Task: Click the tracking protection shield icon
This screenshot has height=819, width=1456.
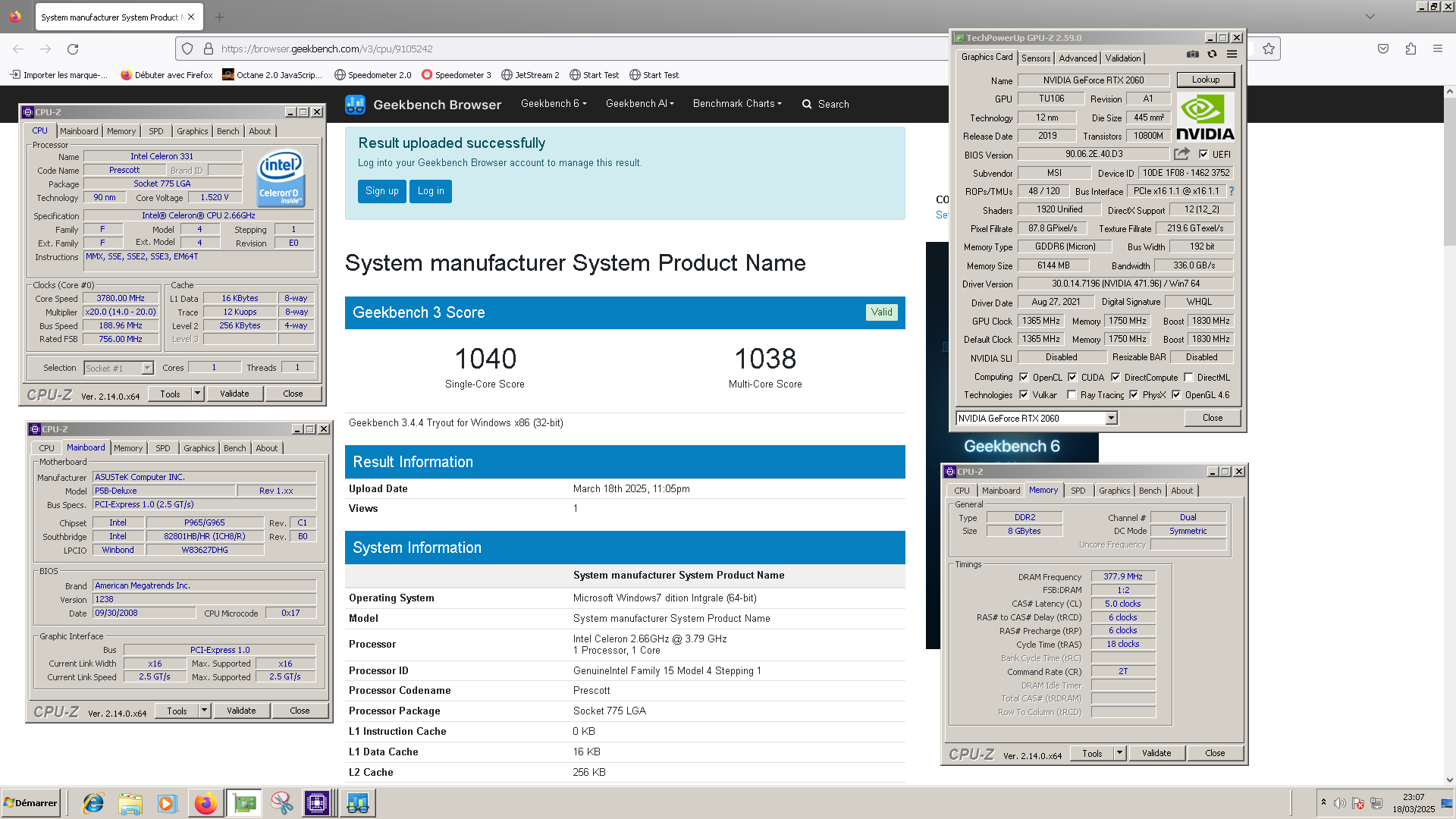Action: [x=187, y=49]
